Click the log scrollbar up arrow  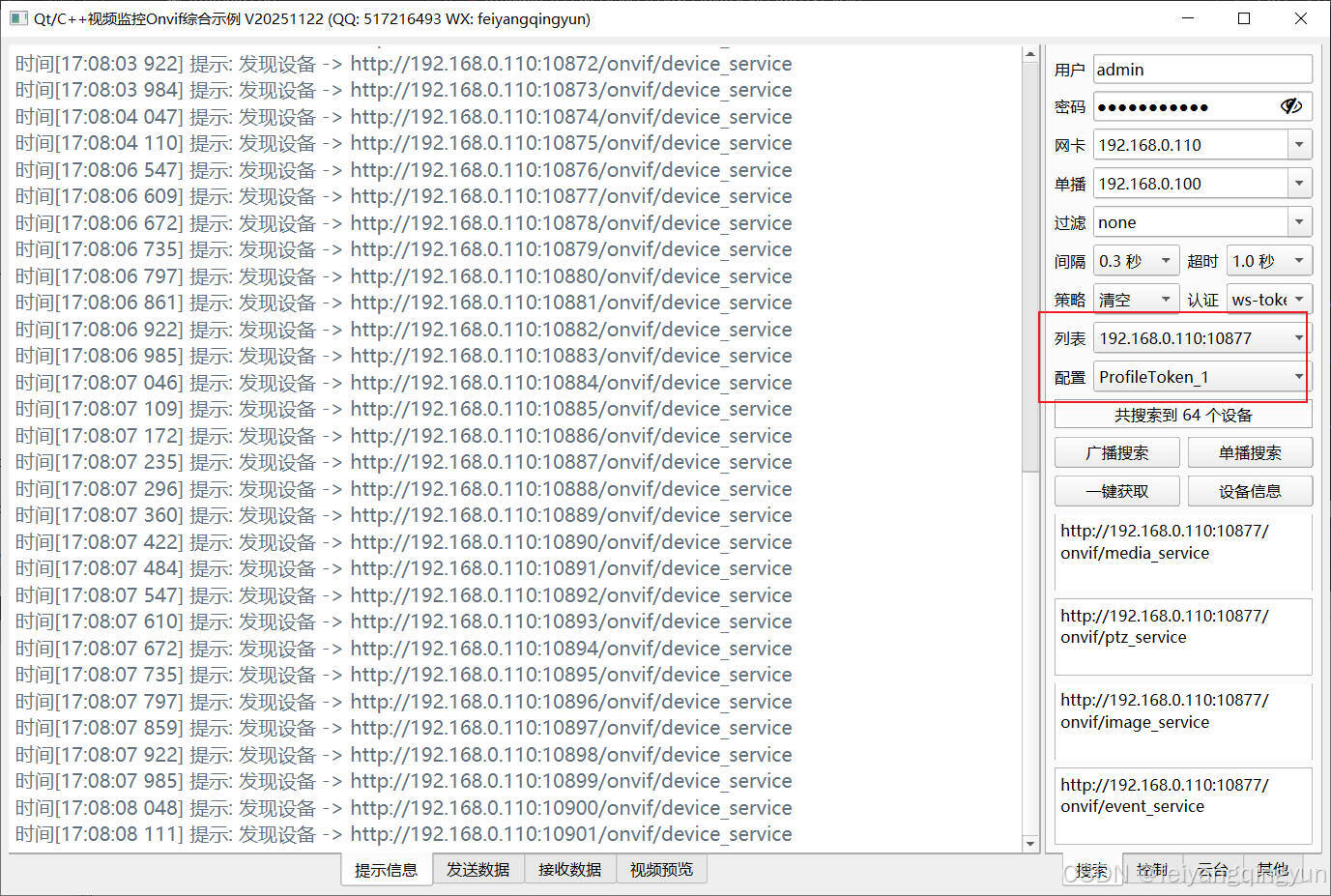[x=1029, y=54]
